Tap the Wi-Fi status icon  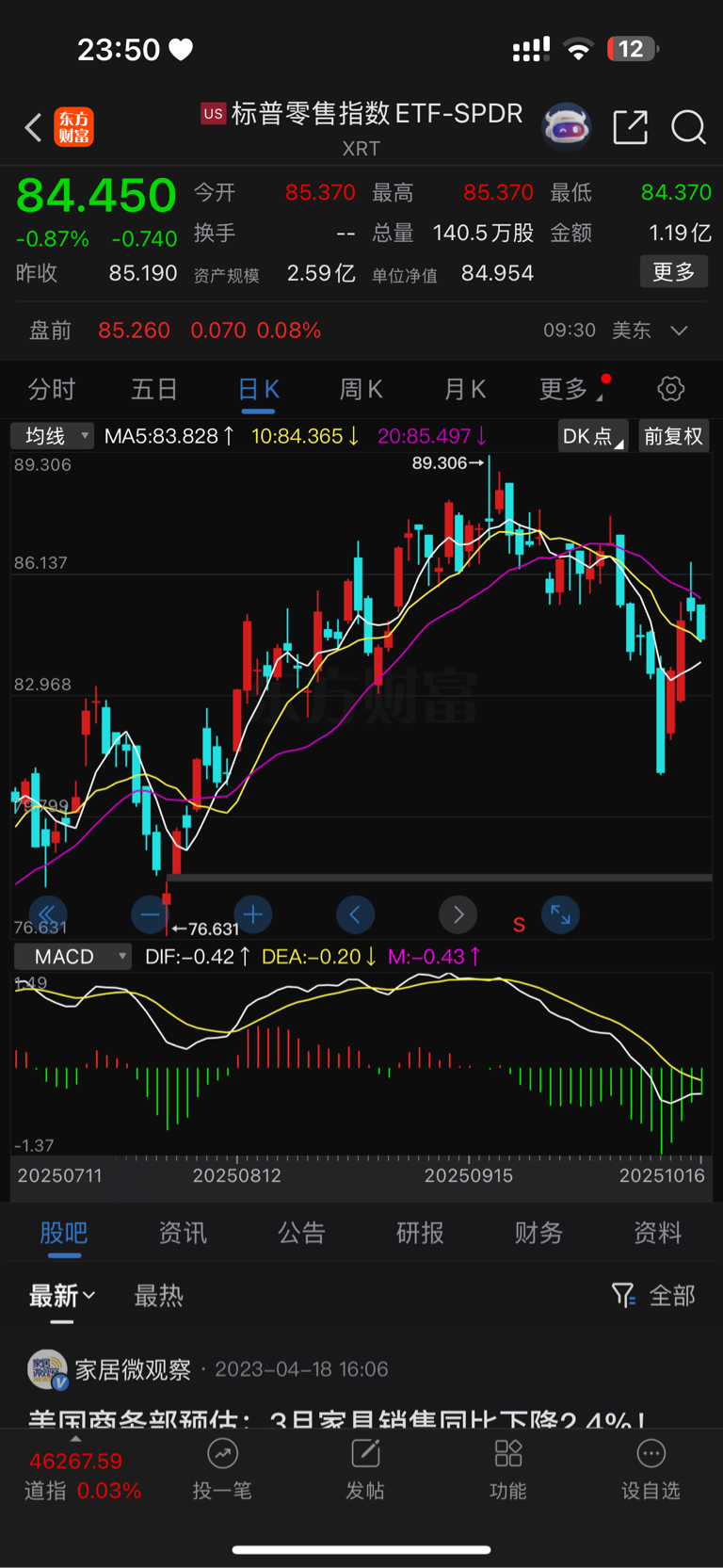pos(578,50)
